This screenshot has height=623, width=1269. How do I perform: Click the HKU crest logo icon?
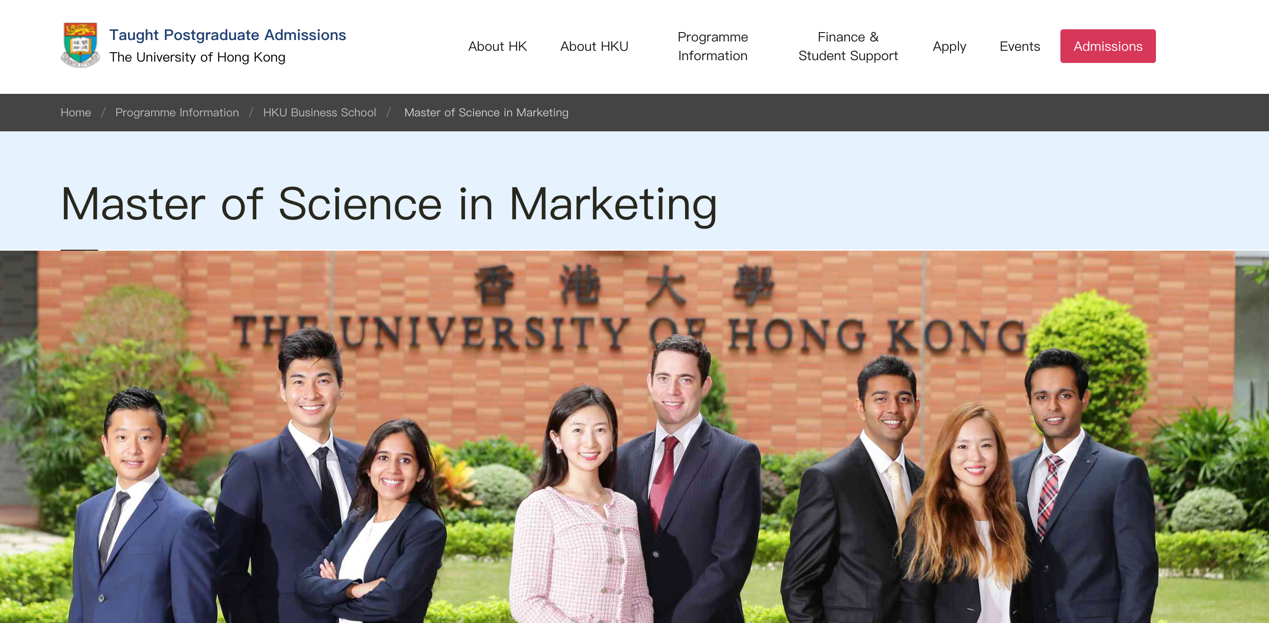pos(80,45)
